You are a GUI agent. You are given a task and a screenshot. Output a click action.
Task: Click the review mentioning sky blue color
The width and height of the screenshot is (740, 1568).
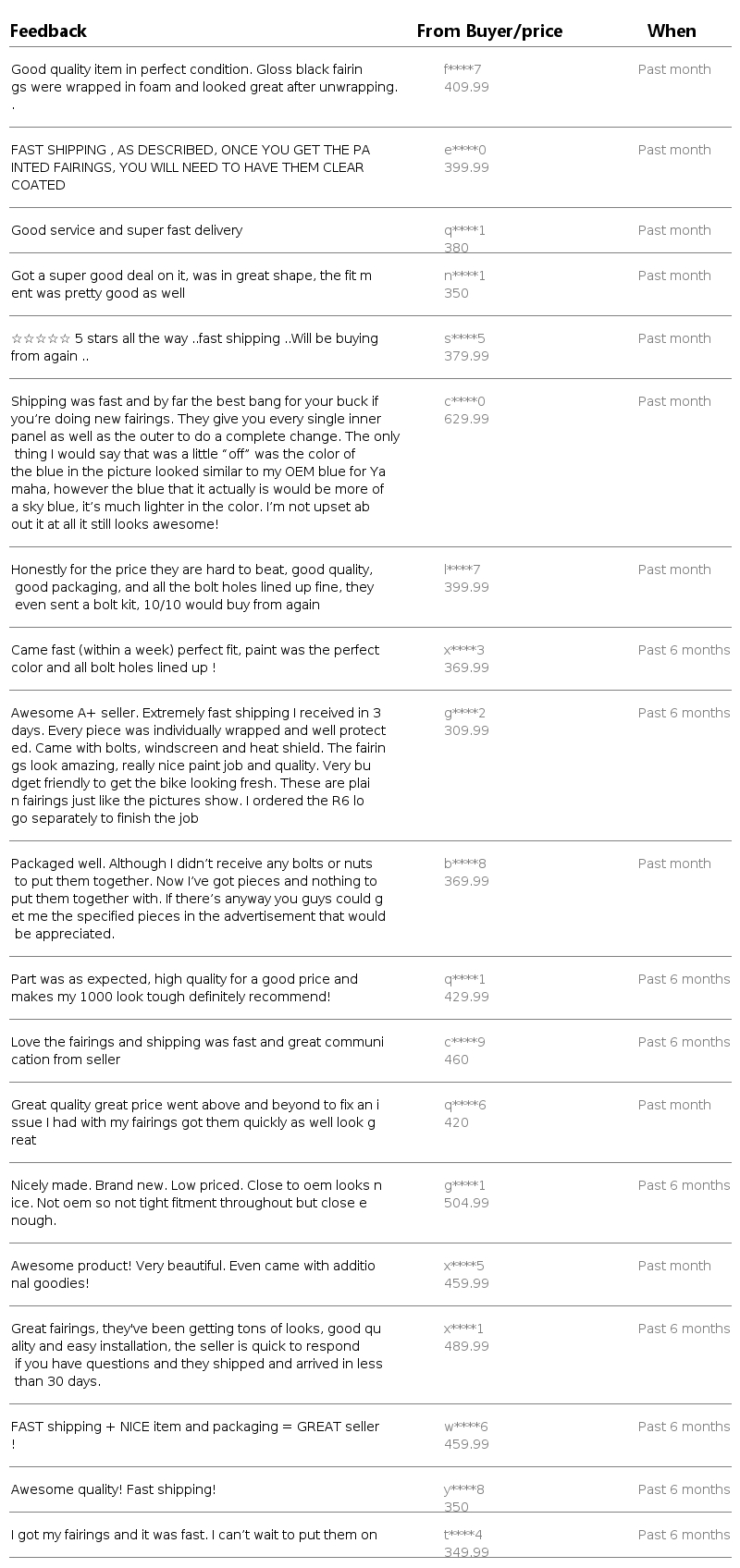205,462
